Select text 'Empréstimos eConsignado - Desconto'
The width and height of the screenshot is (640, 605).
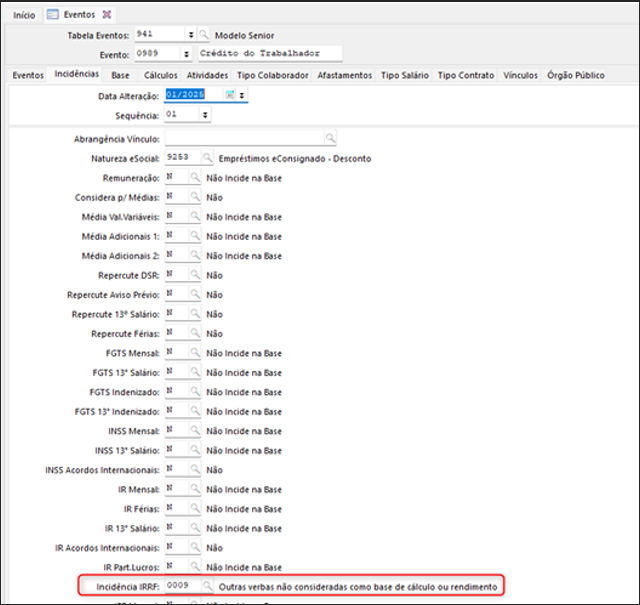tap(295, 158)
